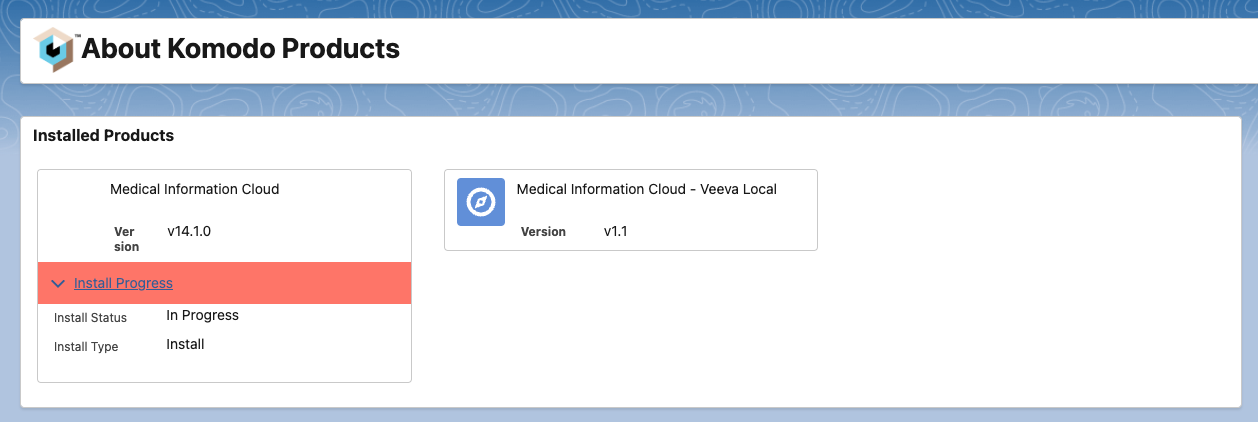Click the v1.1 version value
1258x422 pixels.
[615, 232]
